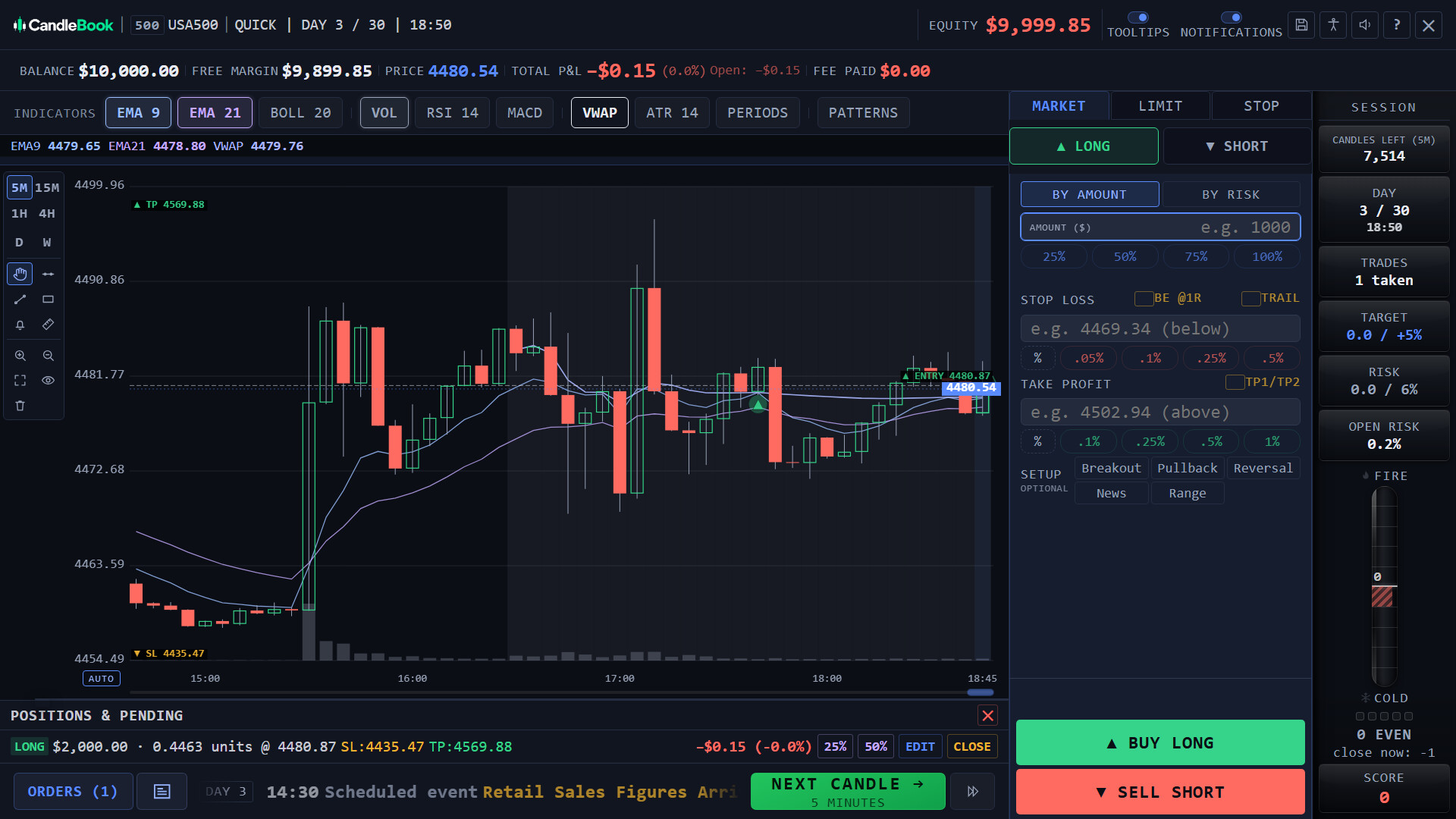Zoom in on the chart
This screenshot has width=1456, height=819.
pyautogui.click(x=20, y=356)
